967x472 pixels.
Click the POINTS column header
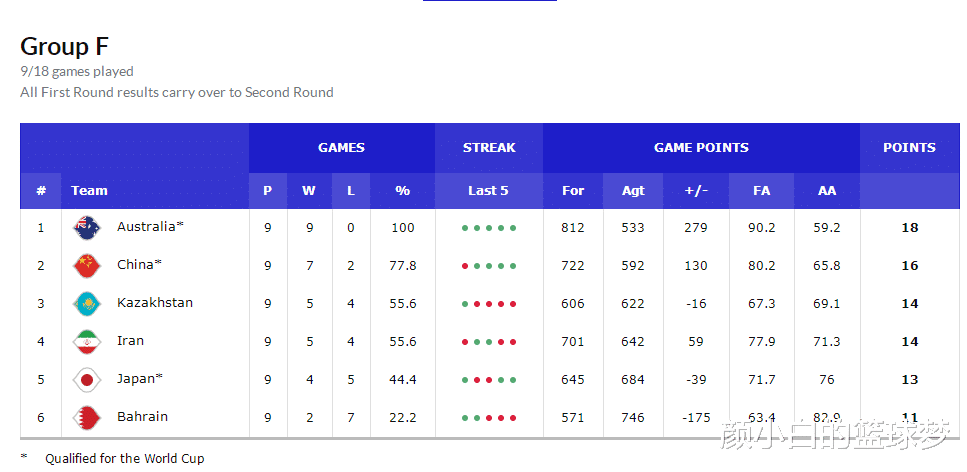coord(910,148)
